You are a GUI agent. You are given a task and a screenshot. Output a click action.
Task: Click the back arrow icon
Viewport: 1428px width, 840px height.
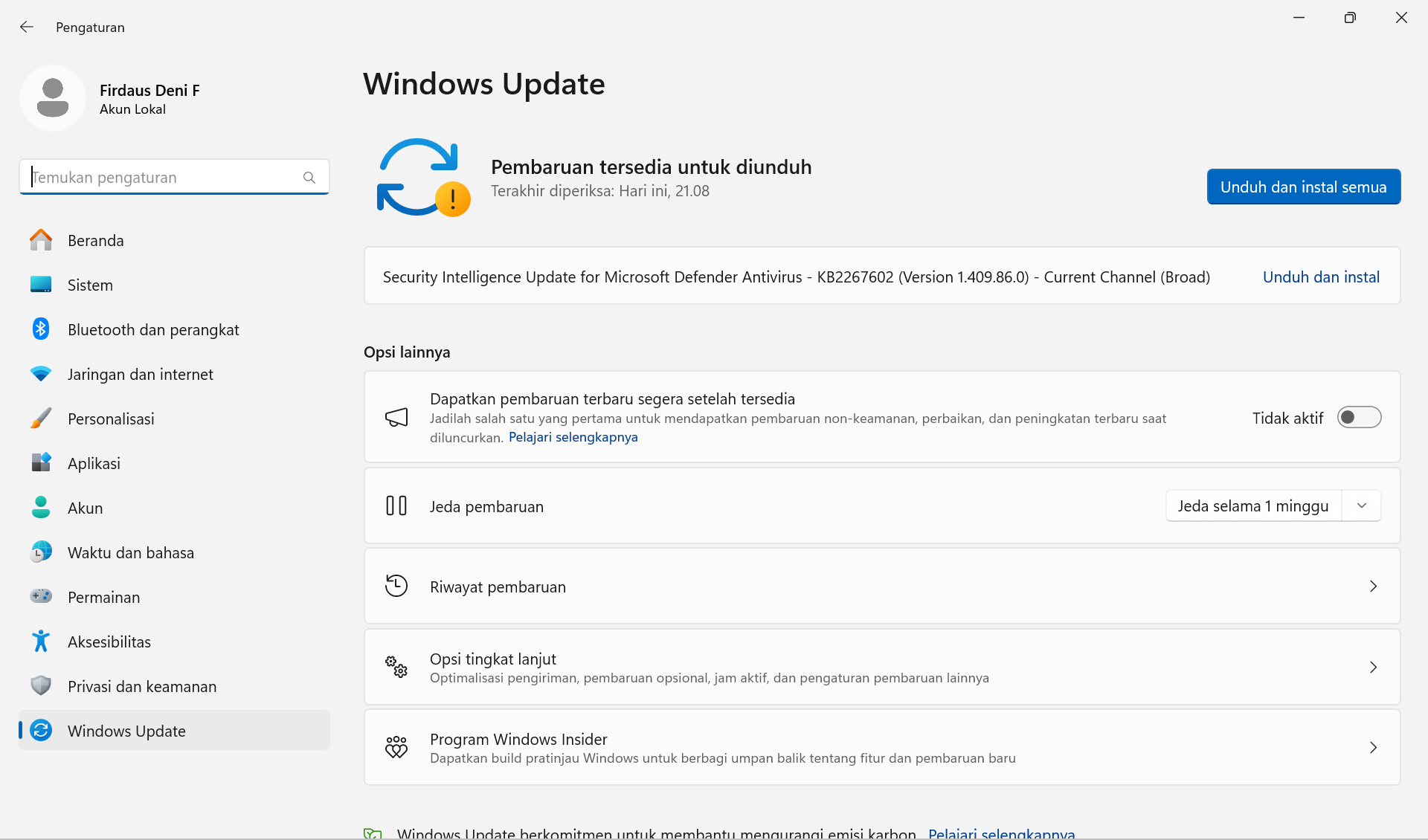tap(27, 27)
